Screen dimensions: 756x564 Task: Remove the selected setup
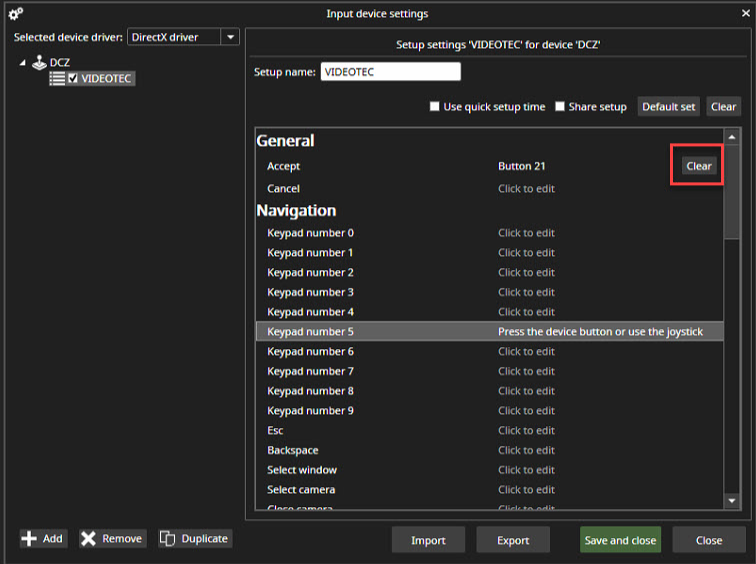click(x=111, y=539)
